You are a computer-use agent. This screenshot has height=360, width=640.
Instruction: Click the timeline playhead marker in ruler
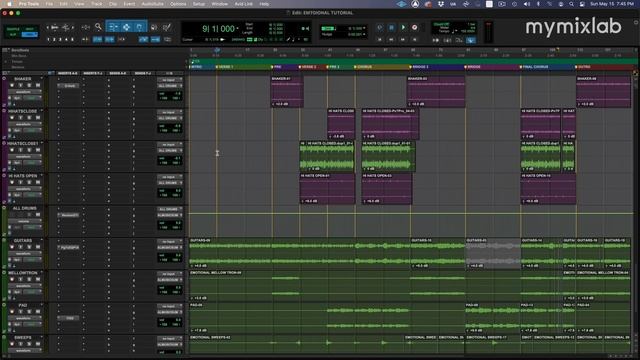217,50
